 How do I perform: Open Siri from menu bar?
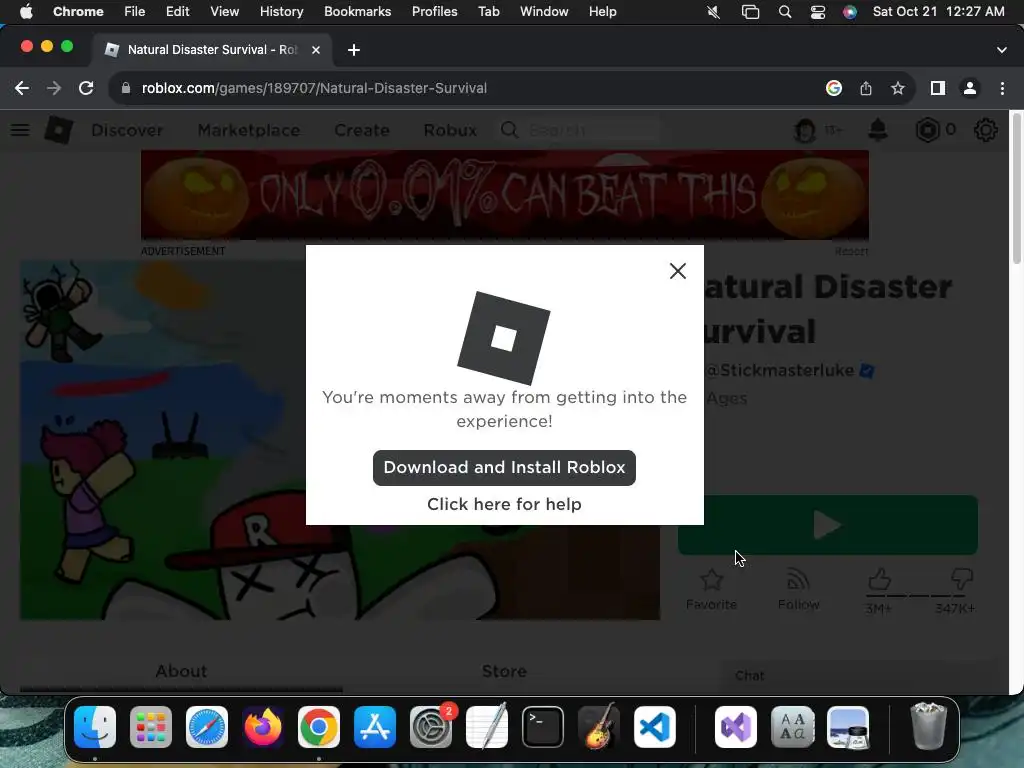[850, 12]
